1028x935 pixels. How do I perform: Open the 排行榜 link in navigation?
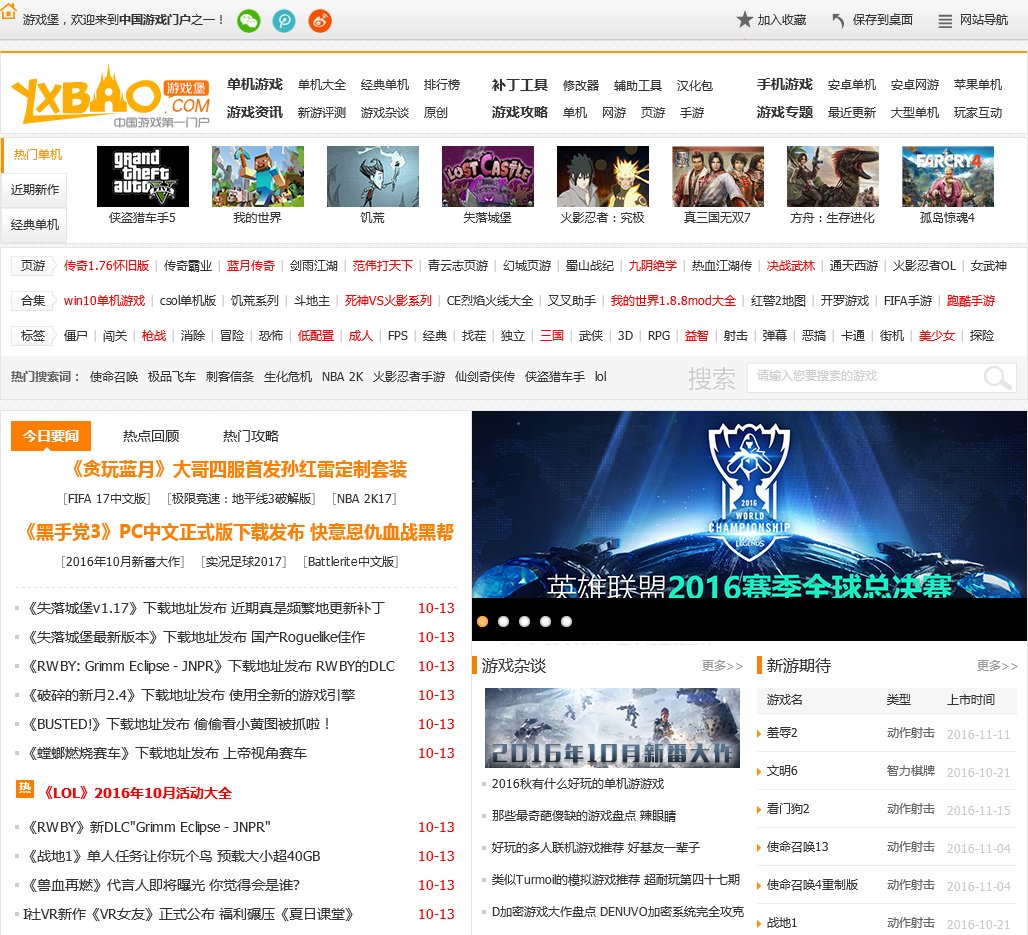[x=442, y=85]
